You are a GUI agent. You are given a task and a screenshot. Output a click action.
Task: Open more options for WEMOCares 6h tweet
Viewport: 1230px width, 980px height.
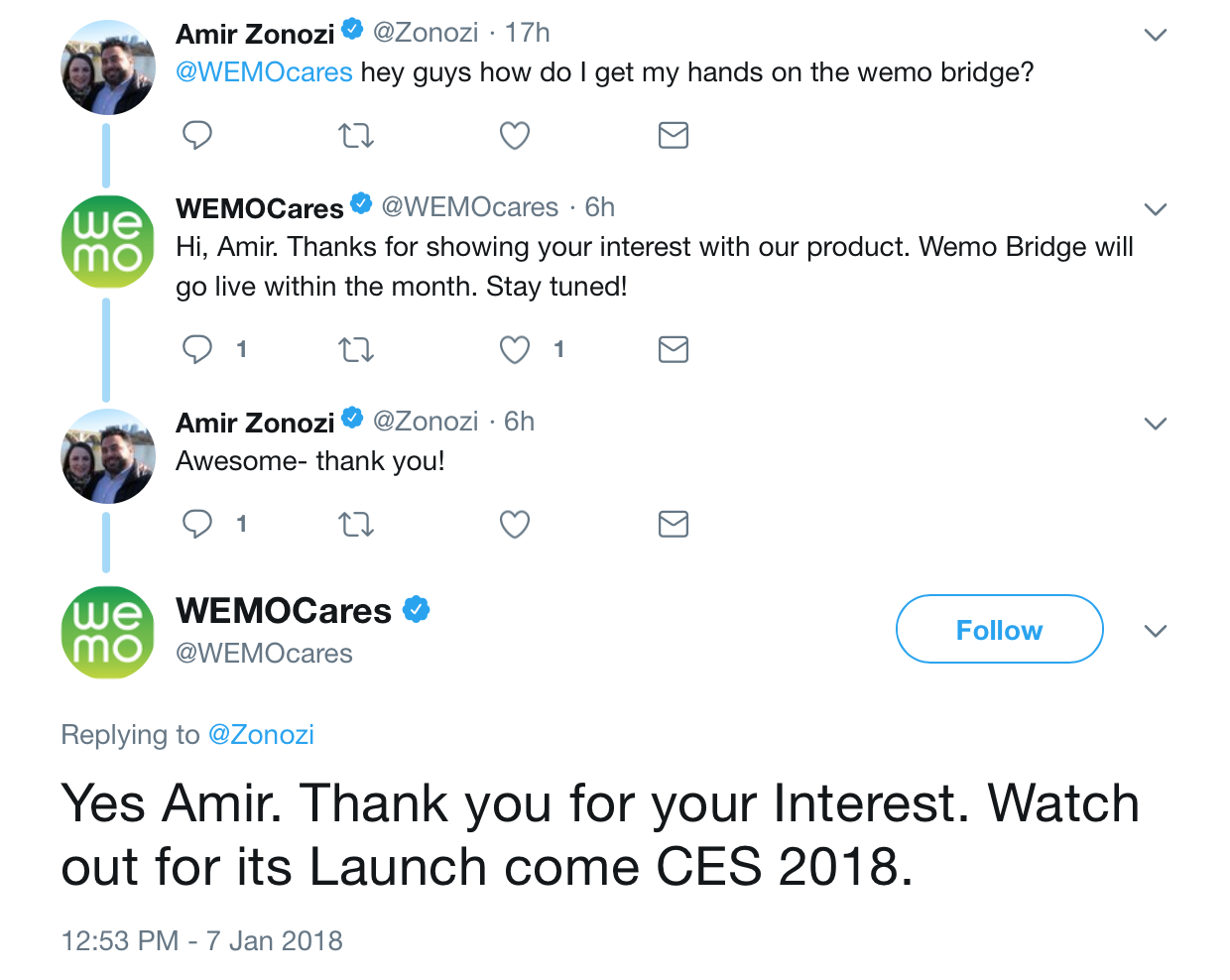[x=1155, y=209]
